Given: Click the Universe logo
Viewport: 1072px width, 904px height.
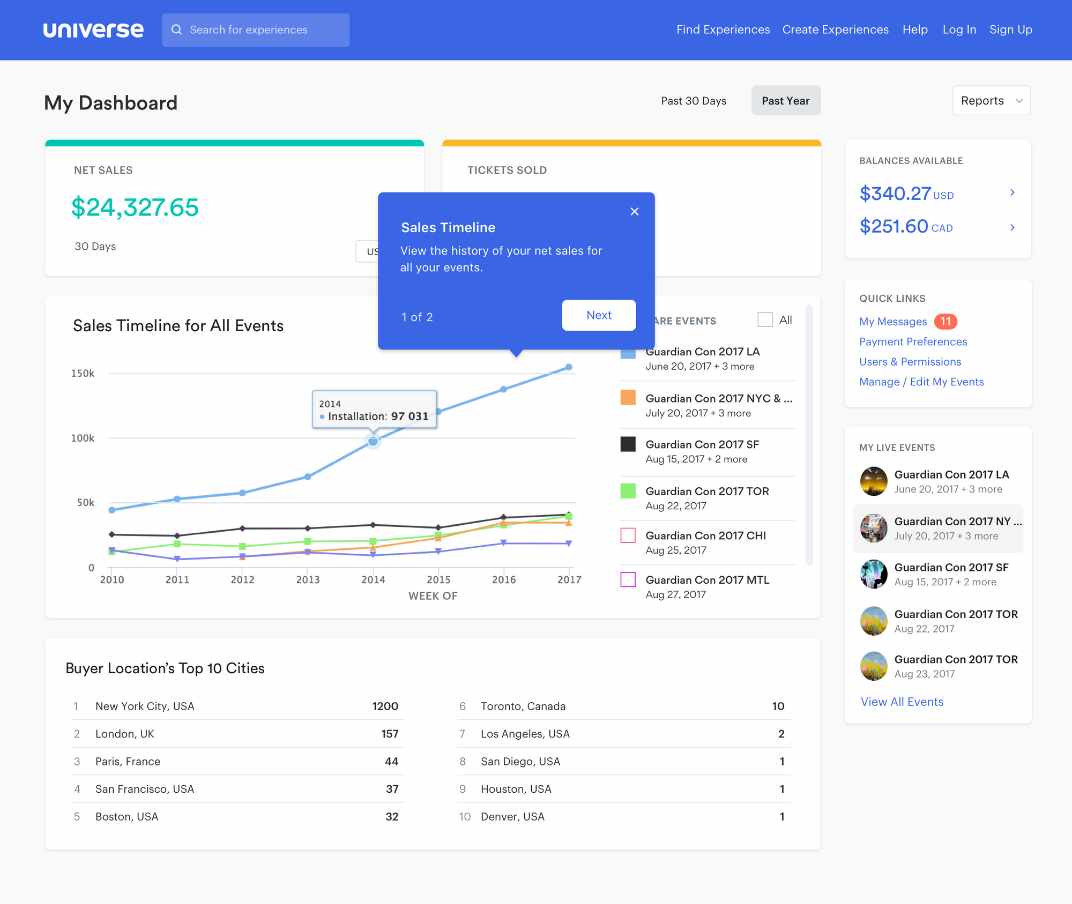Looking at the screenshot, I should 93,30.
